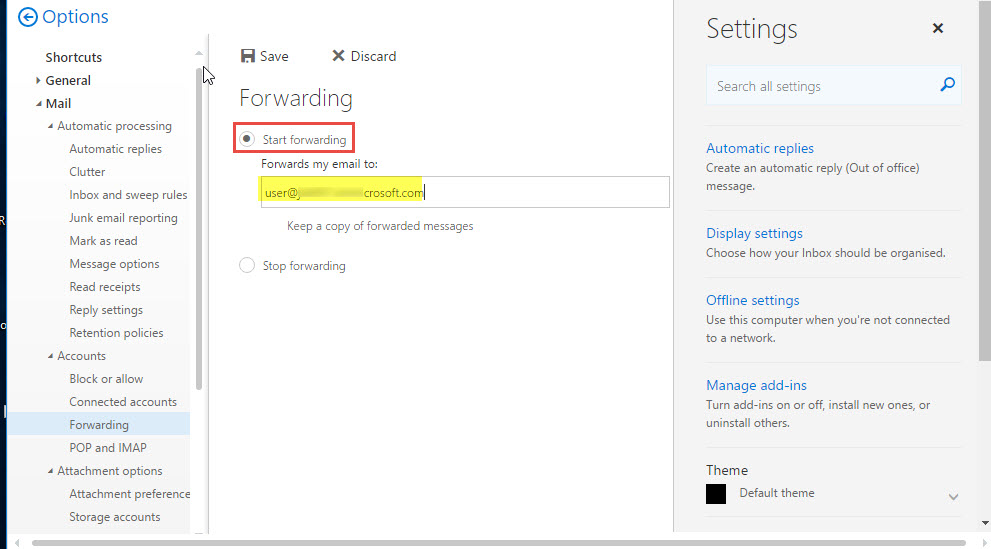The height and width of the screenshot is (549, 991).
Task: Open Offline settings link
Action: click(x=753, y=300)
